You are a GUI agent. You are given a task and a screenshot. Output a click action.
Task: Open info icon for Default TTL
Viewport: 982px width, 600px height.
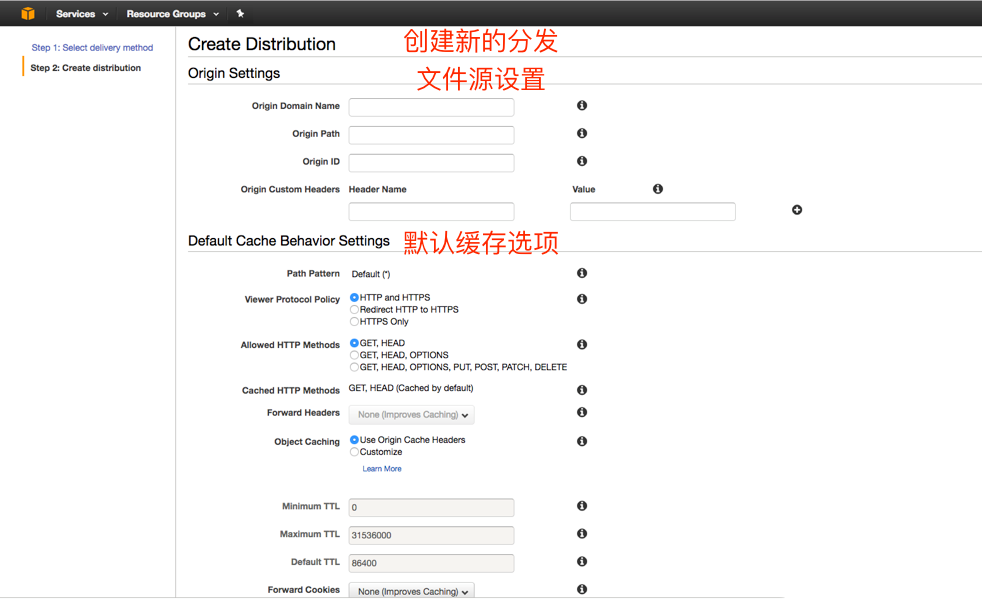pyautogui.click(x=582, y=561)
